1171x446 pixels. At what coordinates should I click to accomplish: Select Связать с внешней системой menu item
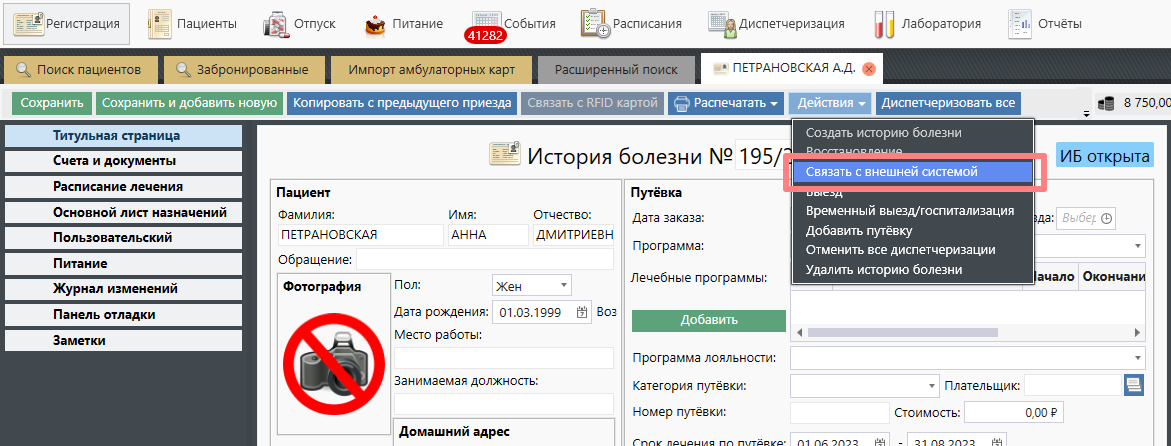click(891, 172)
